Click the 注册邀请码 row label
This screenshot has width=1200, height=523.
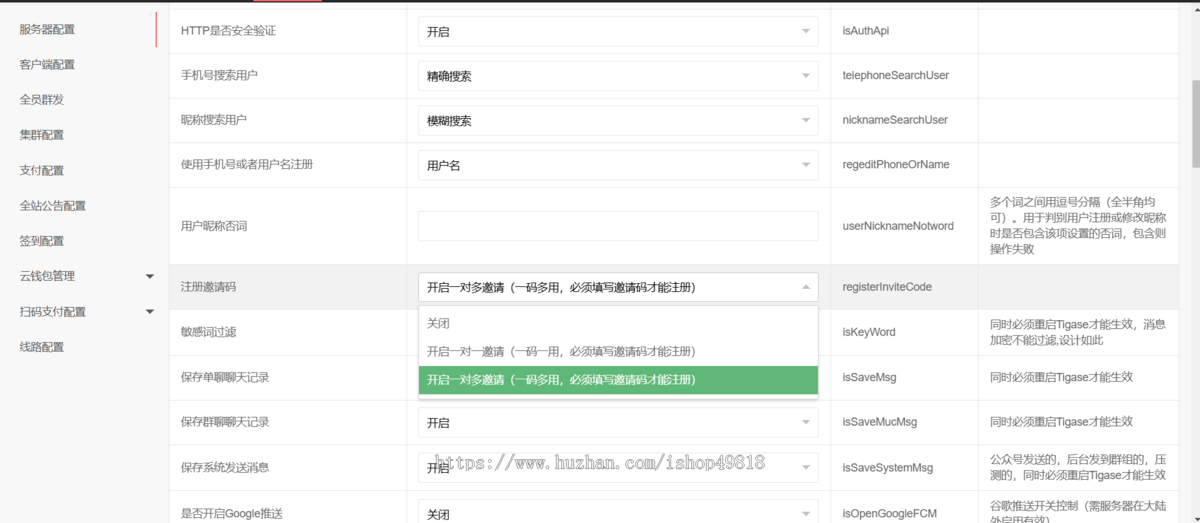point(208,287)
